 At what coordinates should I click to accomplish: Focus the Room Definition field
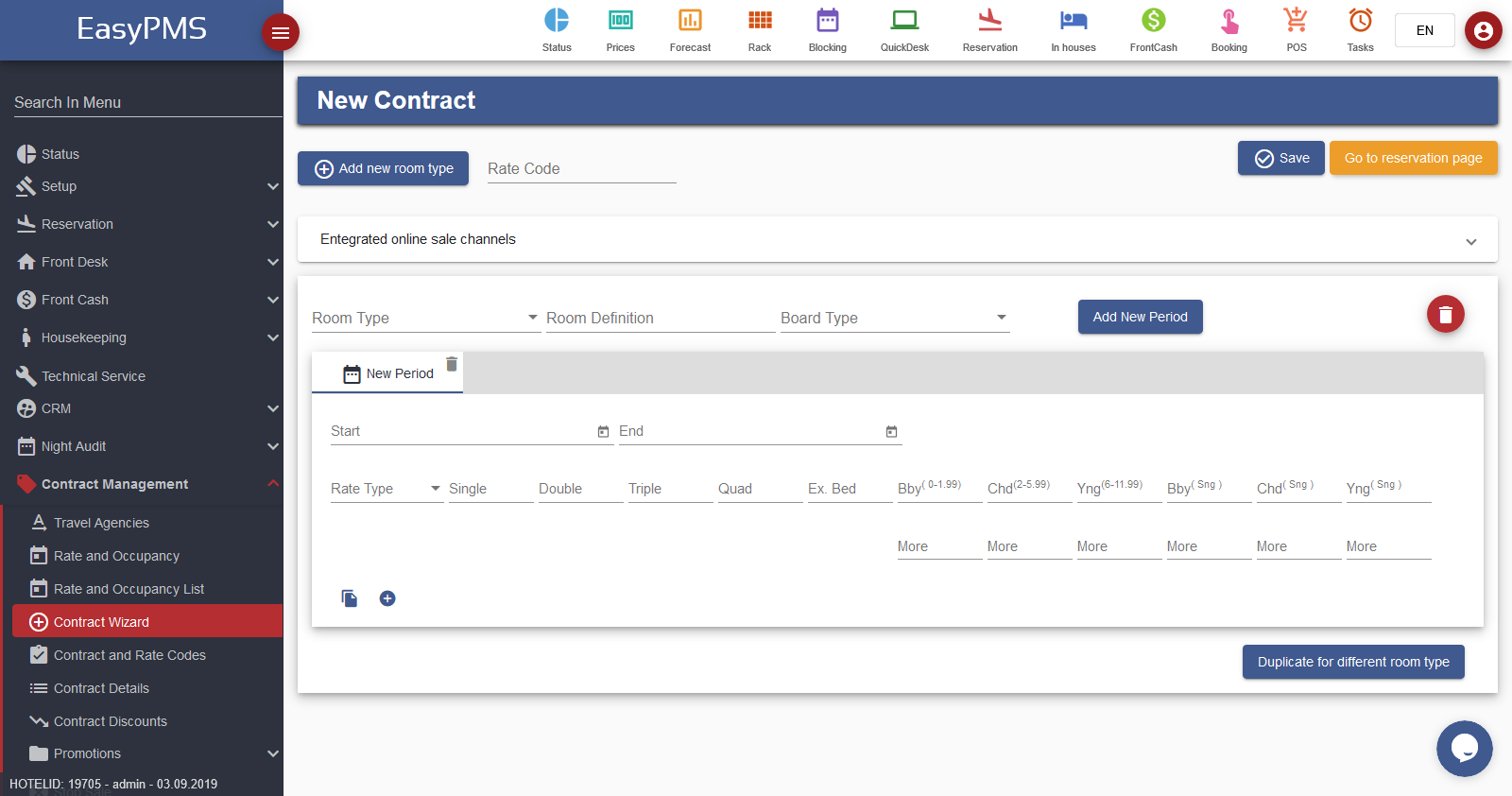point(661,318)
